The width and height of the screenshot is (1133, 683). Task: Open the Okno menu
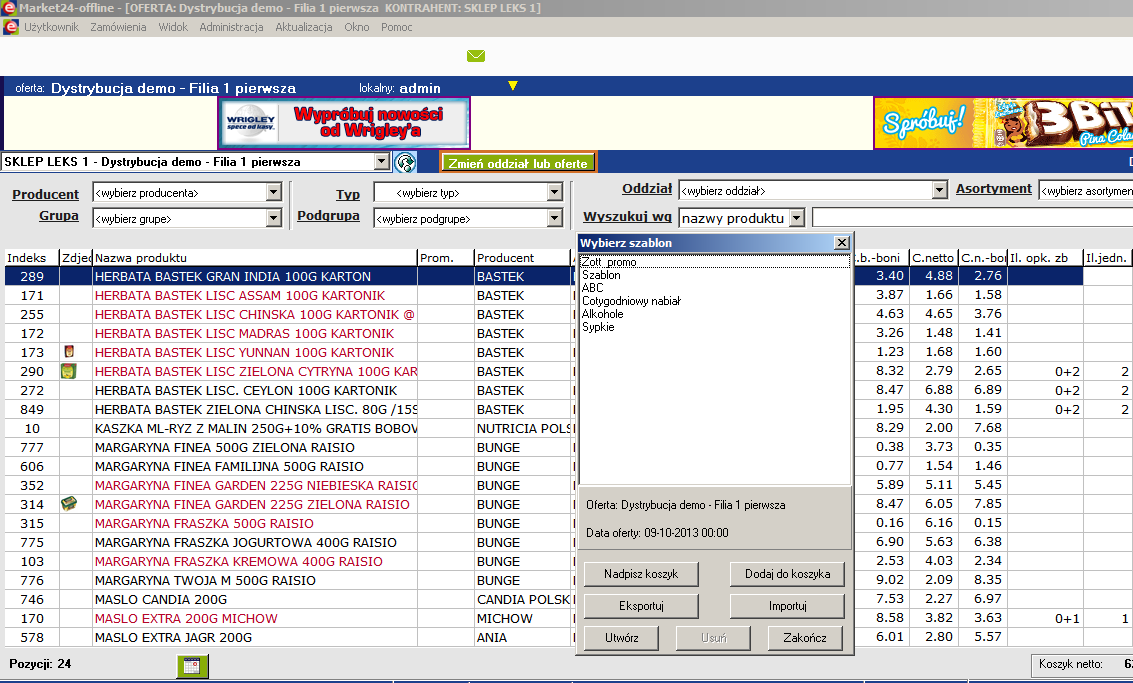point(357,27)
